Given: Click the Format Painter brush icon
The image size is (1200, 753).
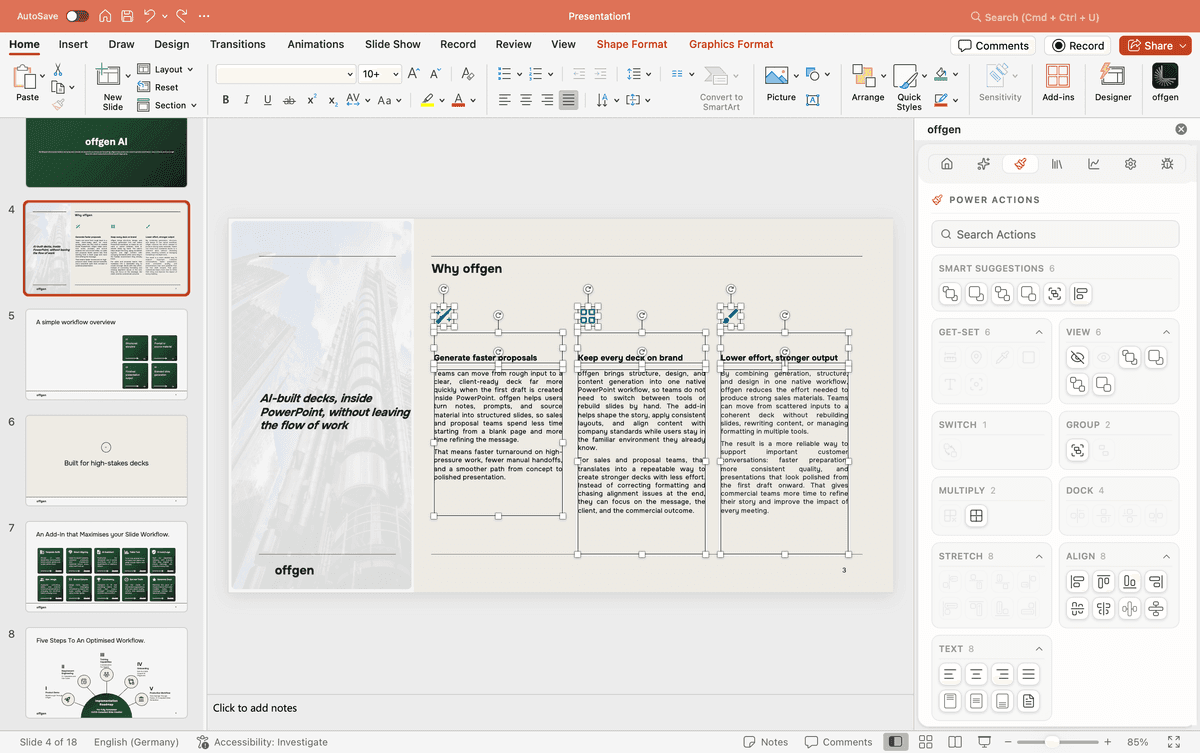Looking at the screenshot, I should point(58,104).
